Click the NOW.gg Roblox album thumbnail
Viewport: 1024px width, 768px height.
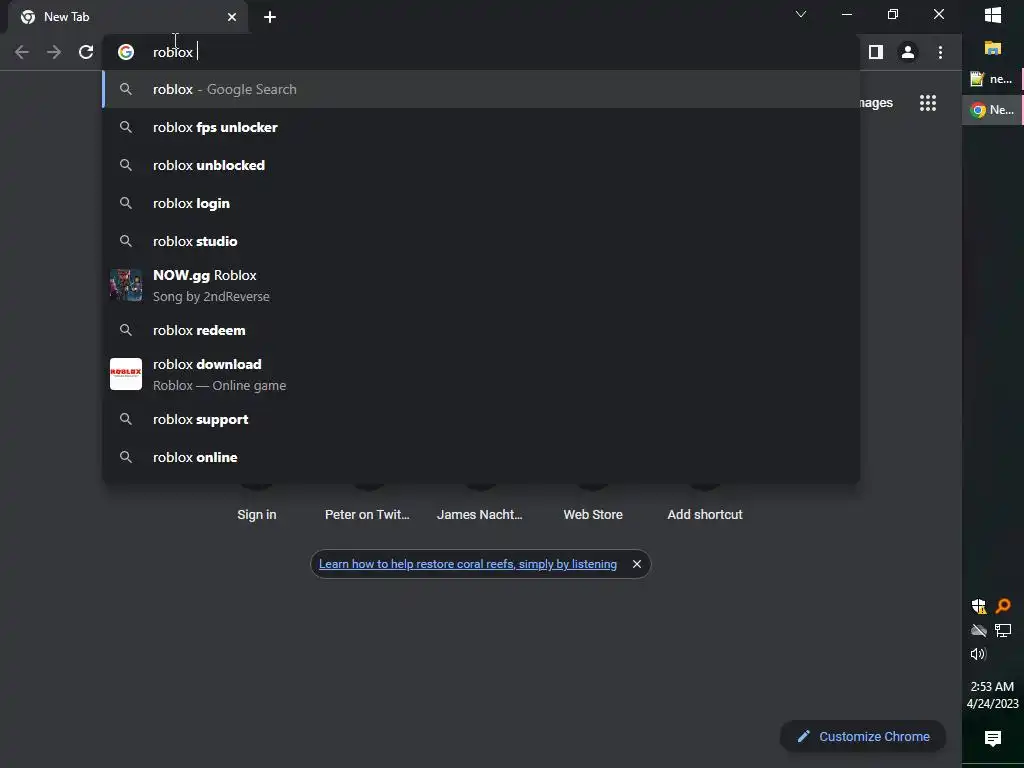pyautogui.click(x=126, y=285)
